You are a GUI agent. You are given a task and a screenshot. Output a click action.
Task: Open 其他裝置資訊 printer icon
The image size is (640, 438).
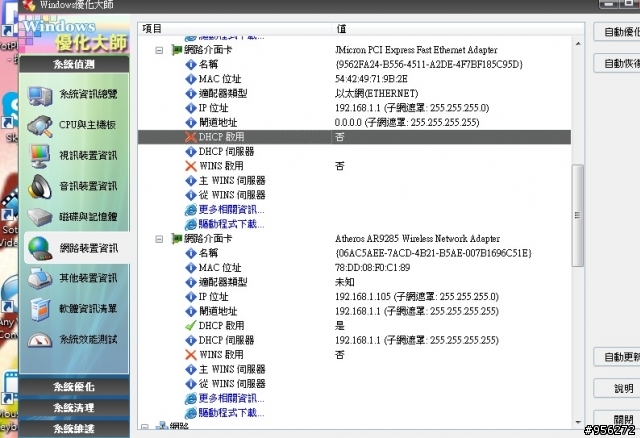pyautogui.click(x=40, y=278)
